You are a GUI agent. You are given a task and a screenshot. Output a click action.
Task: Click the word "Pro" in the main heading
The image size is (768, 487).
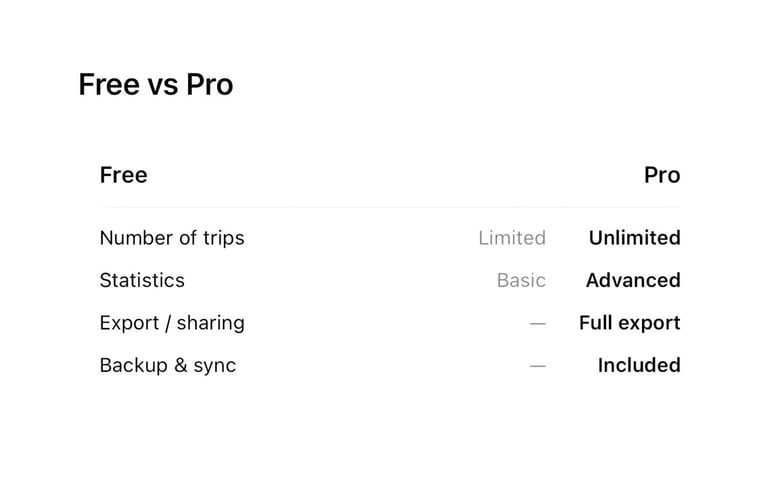click(x=210, y=85)
